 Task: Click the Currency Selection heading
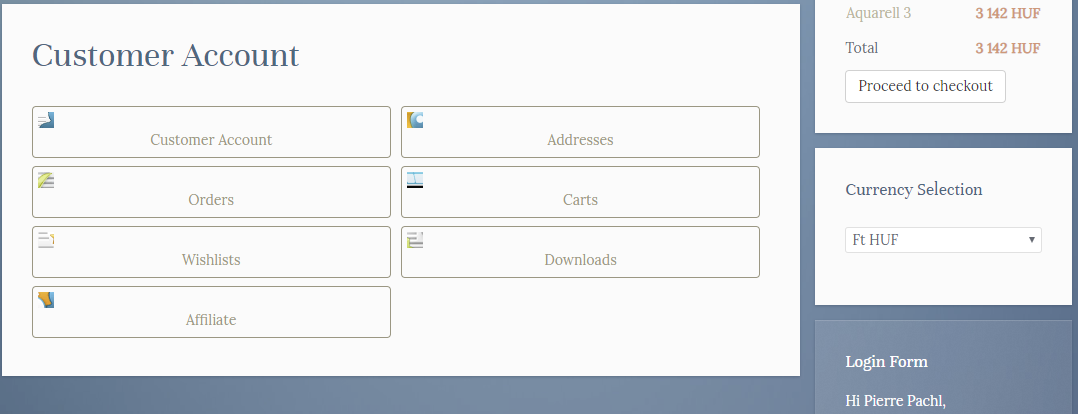[914, 190]
